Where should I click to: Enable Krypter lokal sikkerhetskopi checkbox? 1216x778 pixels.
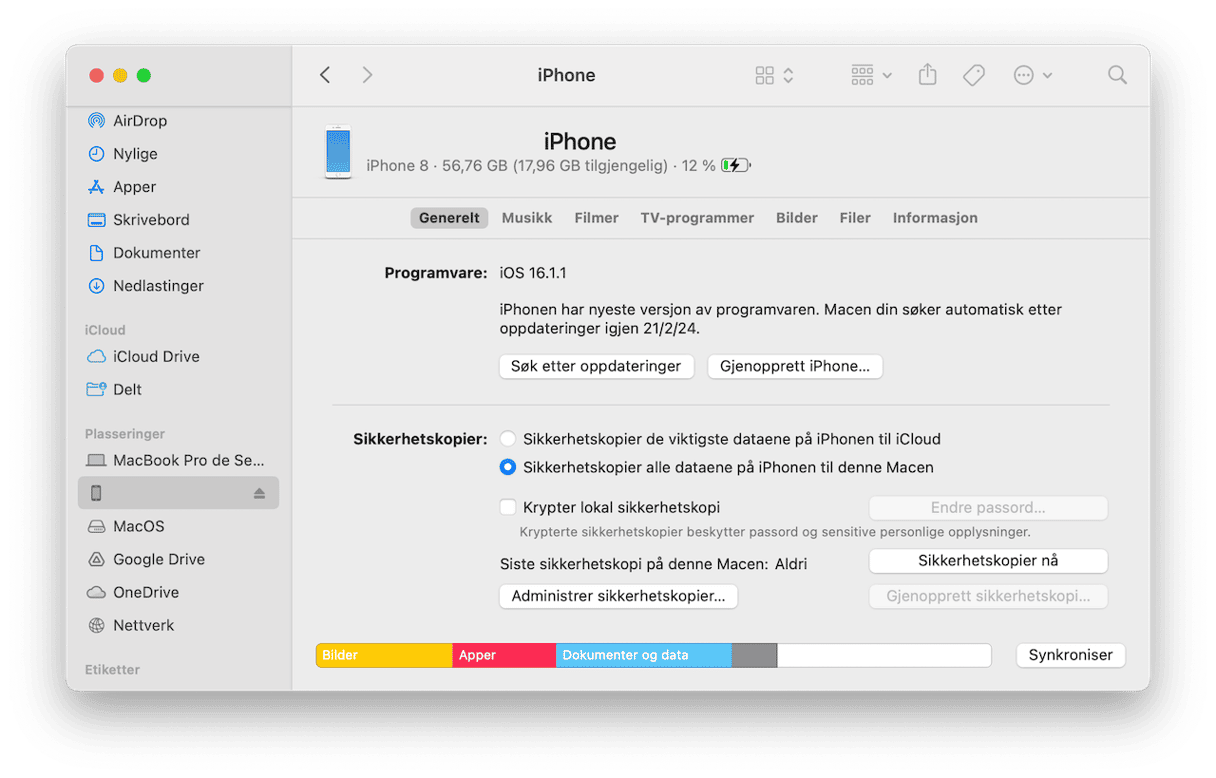coord(508,507)
